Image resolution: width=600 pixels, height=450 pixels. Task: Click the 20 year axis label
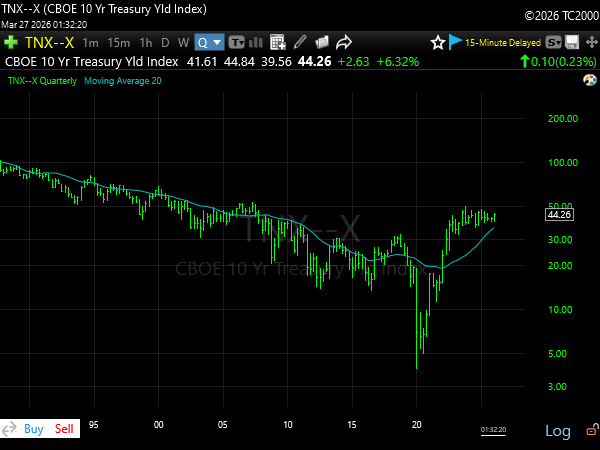pos(416,425)
